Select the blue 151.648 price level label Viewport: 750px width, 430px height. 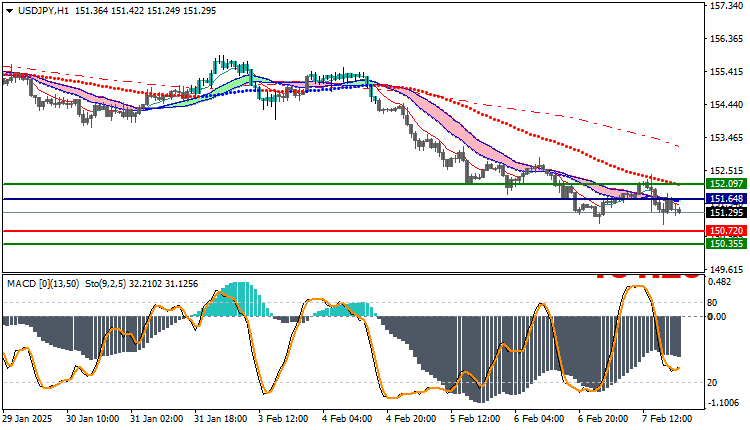[727, 199]
